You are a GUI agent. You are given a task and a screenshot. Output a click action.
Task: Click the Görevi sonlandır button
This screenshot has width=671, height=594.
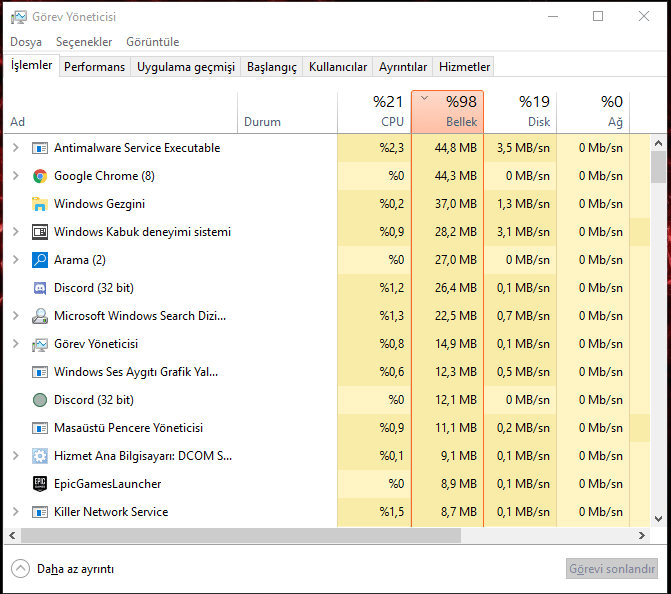point(612,569)
